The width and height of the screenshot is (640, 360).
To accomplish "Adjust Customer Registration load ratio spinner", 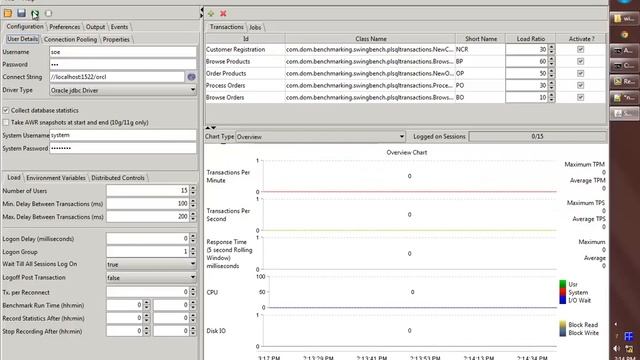I will (551, 49).
